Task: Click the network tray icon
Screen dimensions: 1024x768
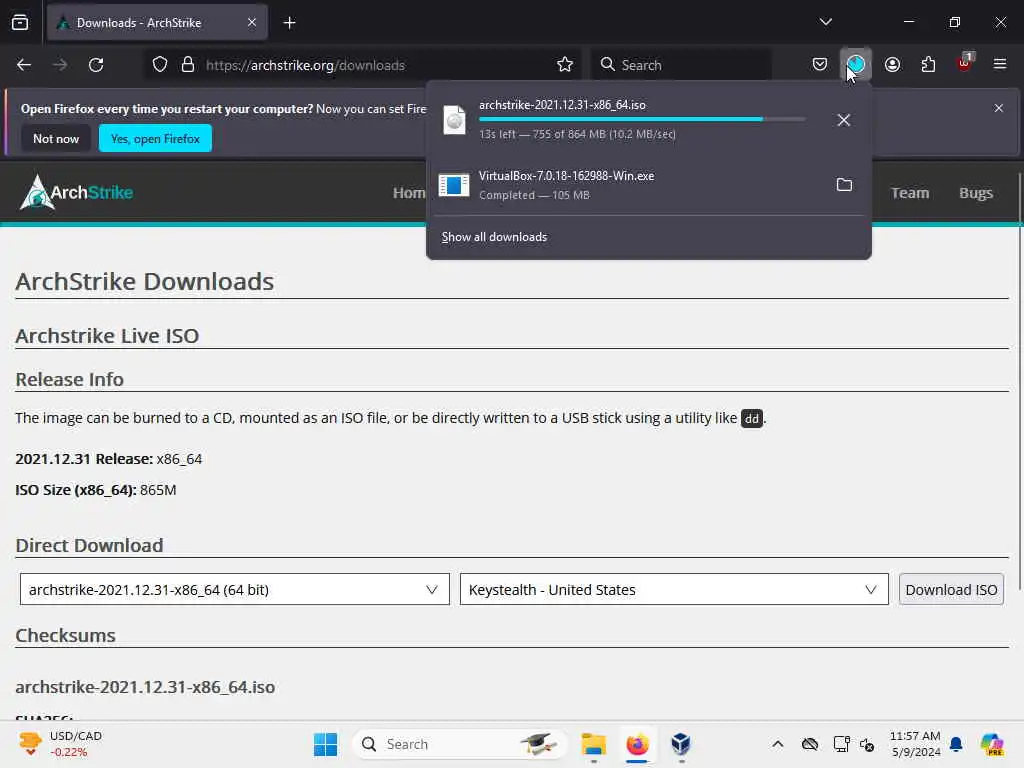Action: (841, 744)
